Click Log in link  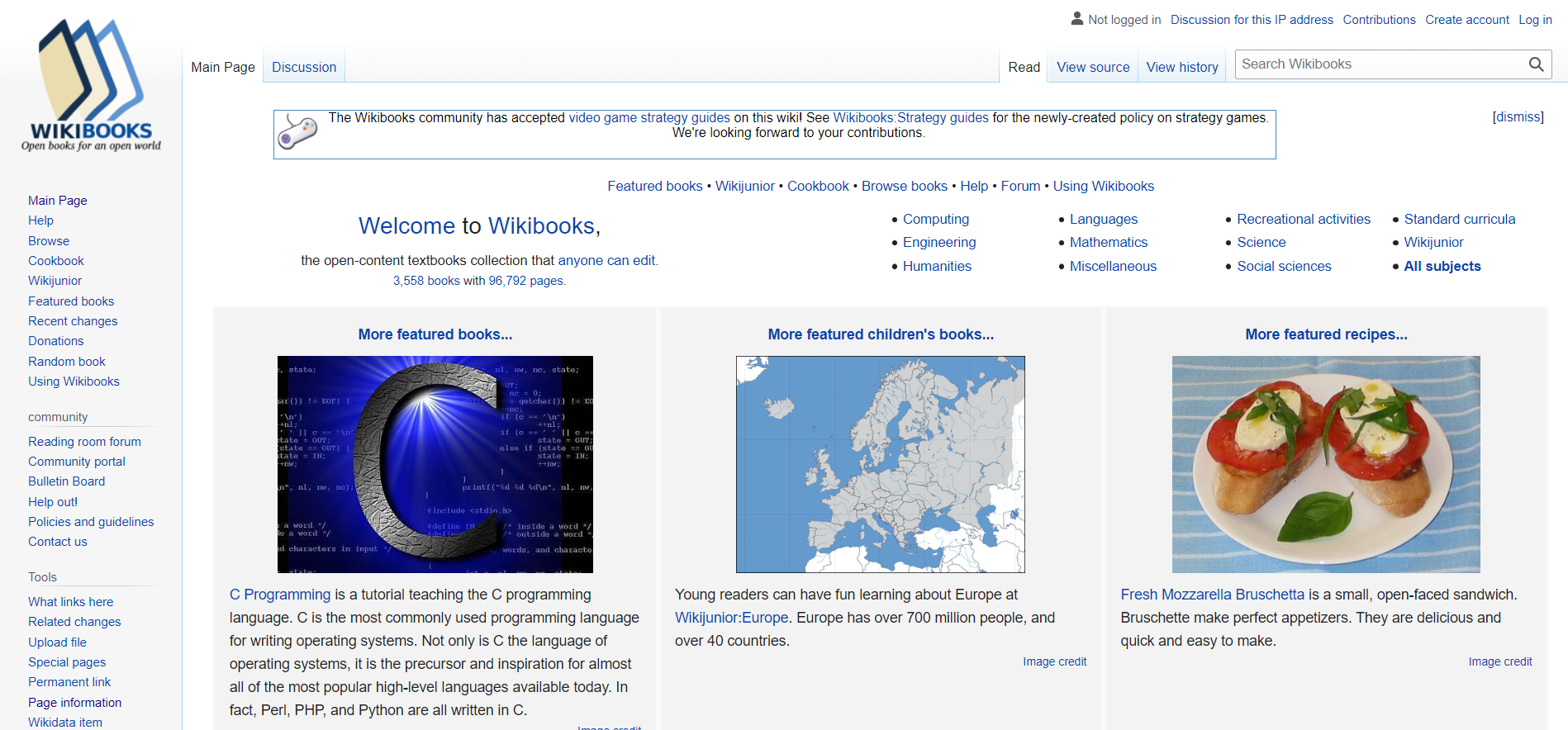1535,20
